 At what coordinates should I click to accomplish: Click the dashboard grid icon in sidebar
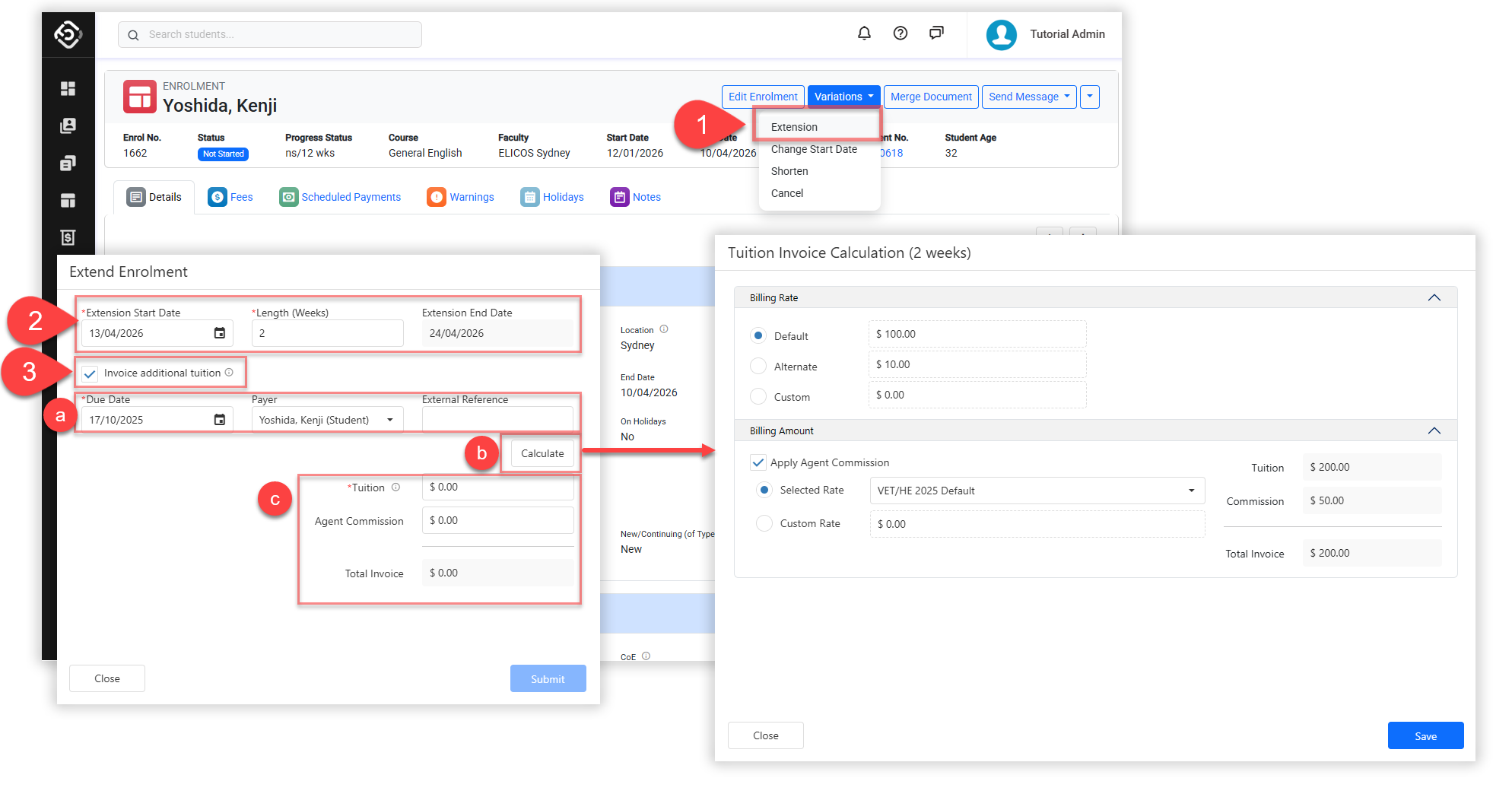(x=68, y=89)
